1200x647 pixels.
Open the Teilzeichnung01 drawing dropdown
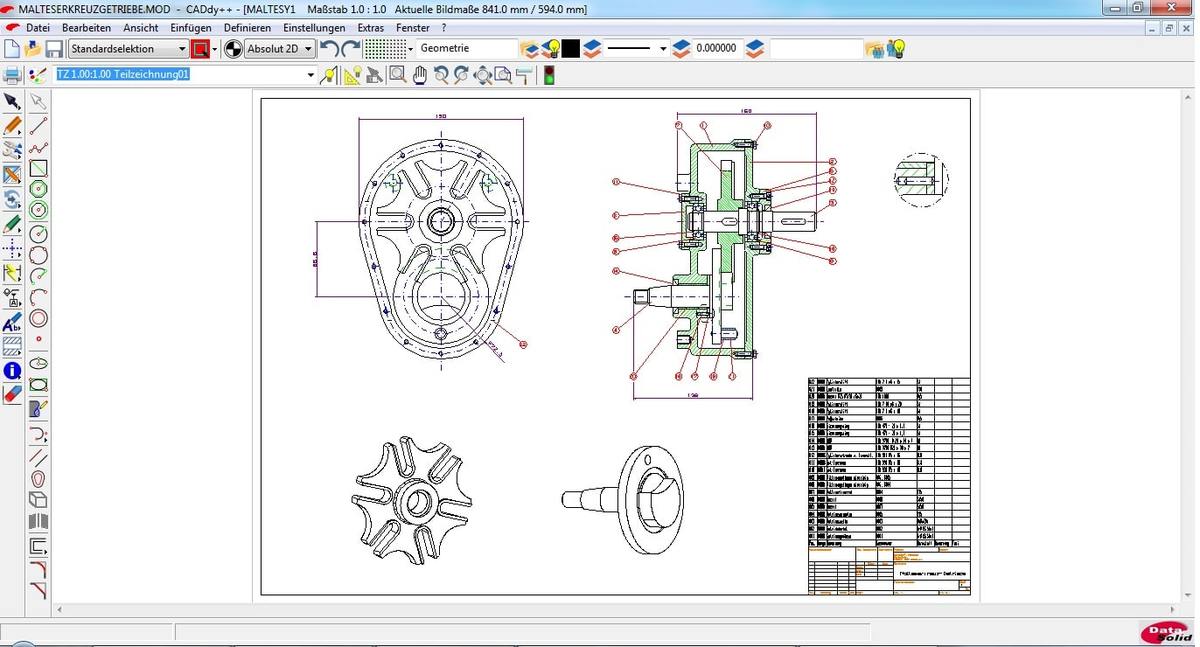pos(310,75)
